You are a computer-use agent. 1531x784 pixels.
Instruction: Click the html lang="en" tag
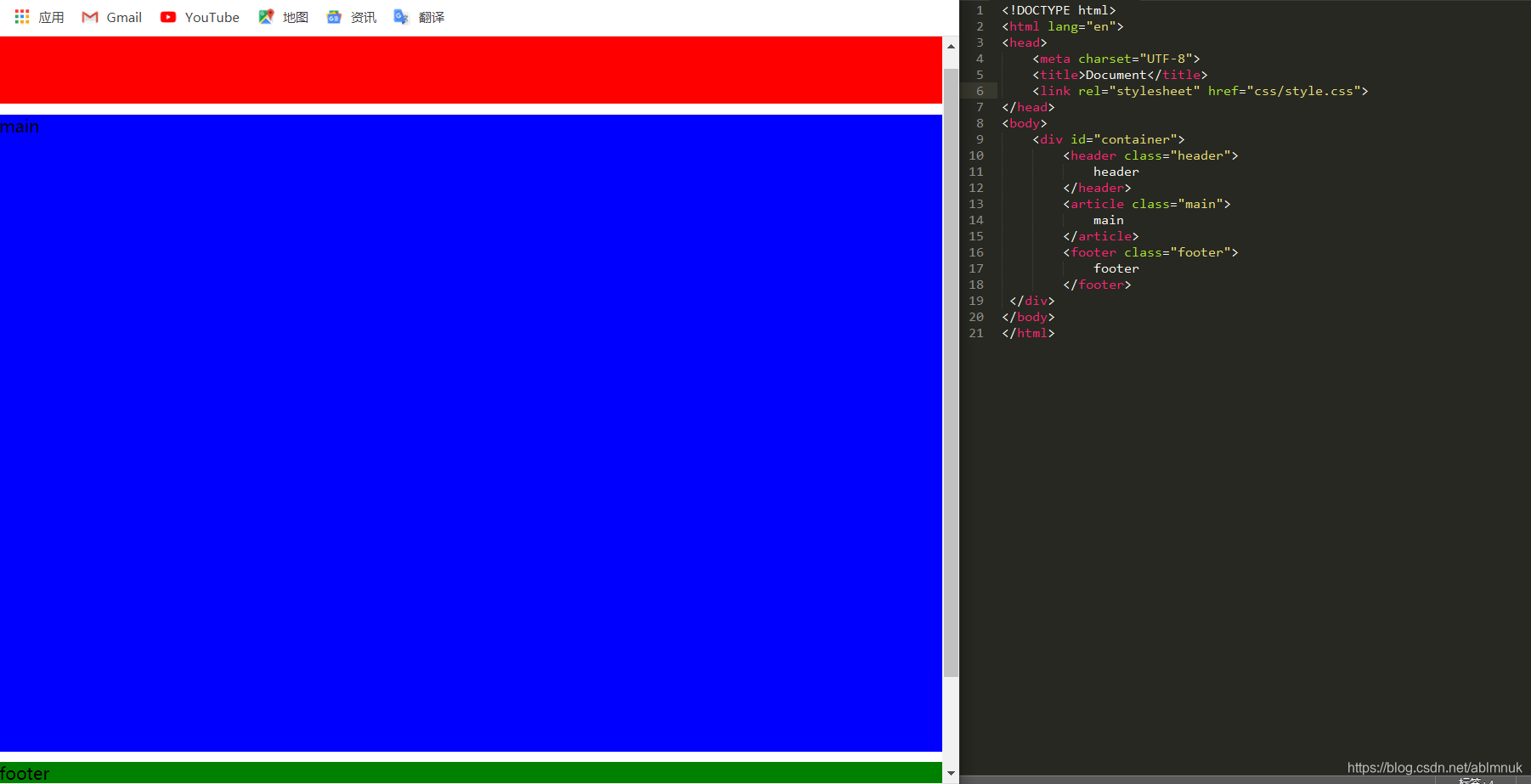(x=1063, y=26)
